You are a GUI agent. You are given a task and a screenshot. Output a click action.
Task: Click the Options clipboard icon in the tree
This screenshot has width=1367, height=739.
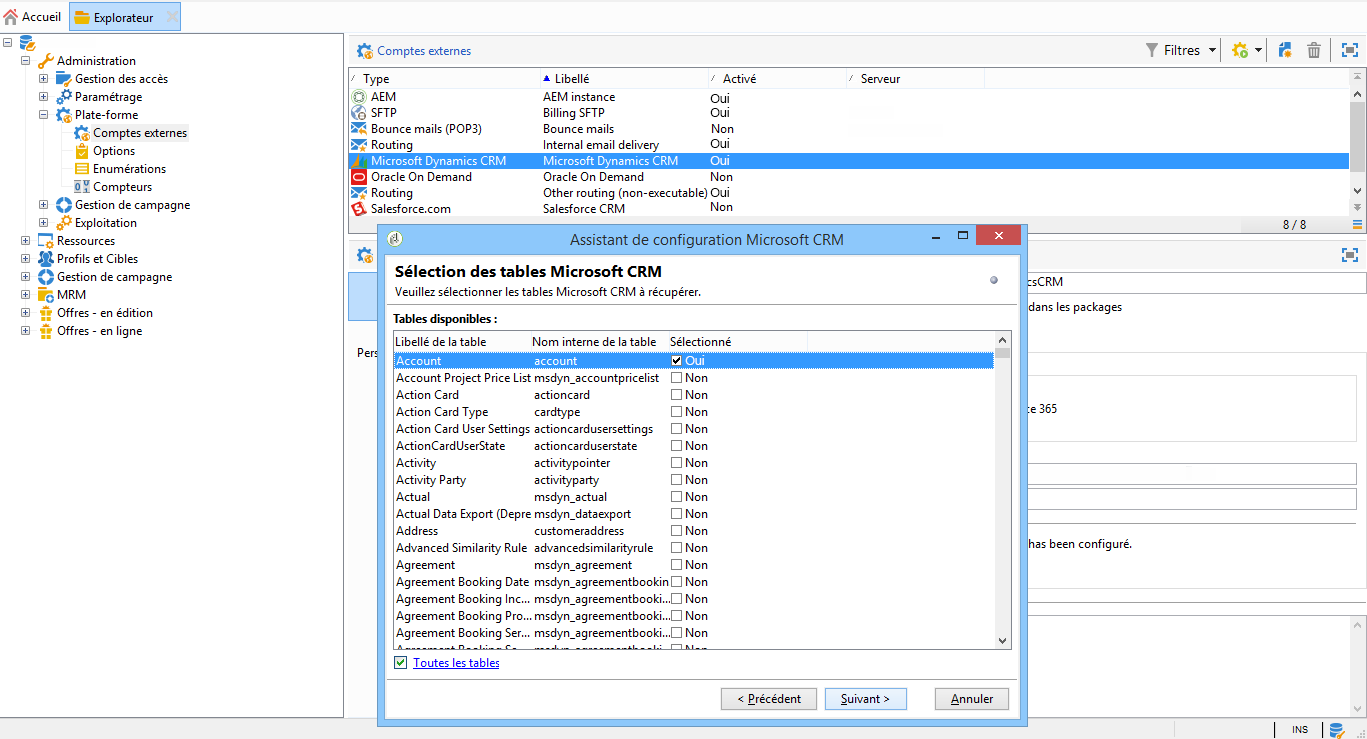pos(82,151)
